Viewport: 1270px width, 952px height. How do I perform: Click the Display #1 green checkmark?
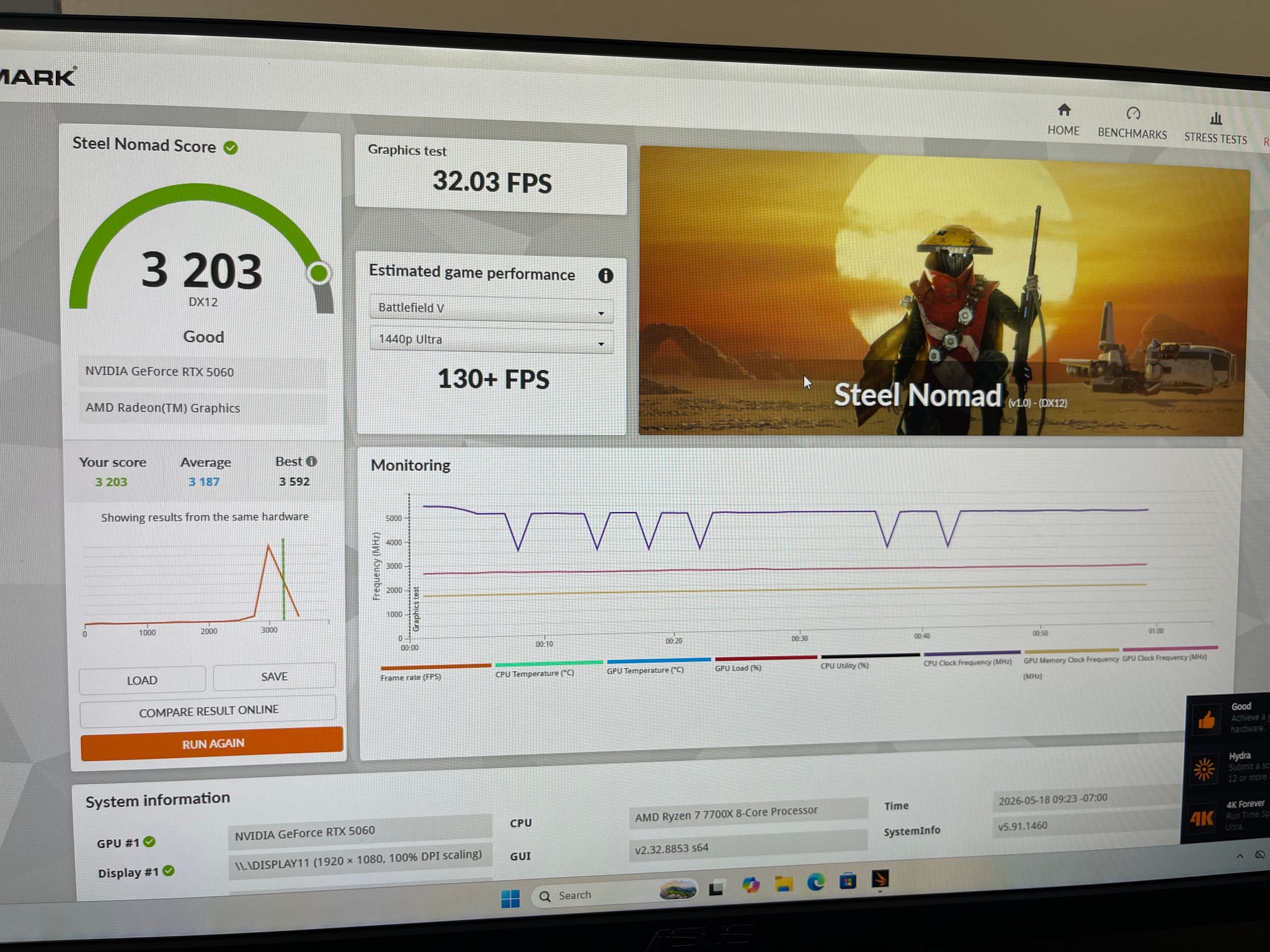(168, 871)
